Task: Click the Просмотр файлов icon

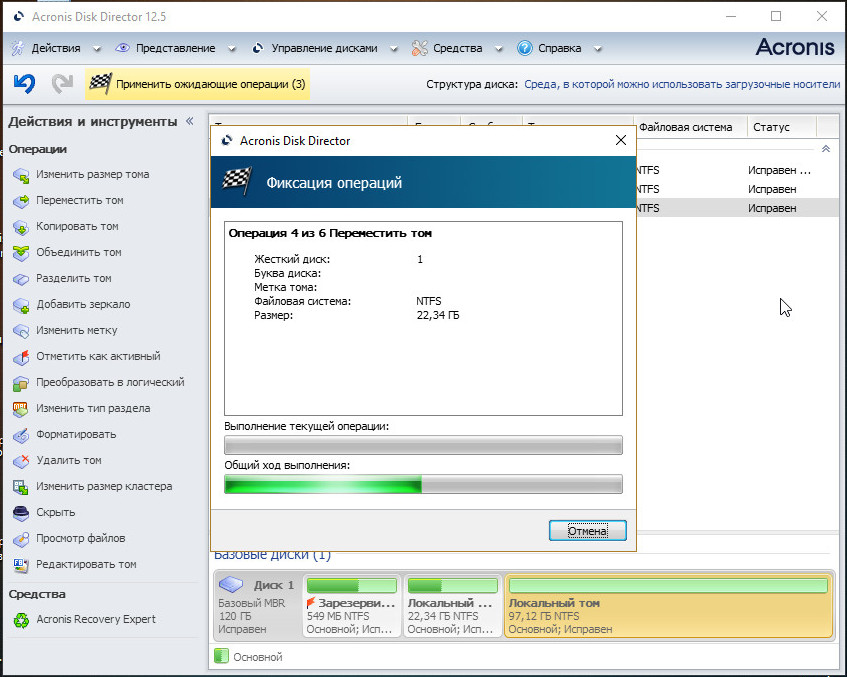Action: tap(21, 539)
